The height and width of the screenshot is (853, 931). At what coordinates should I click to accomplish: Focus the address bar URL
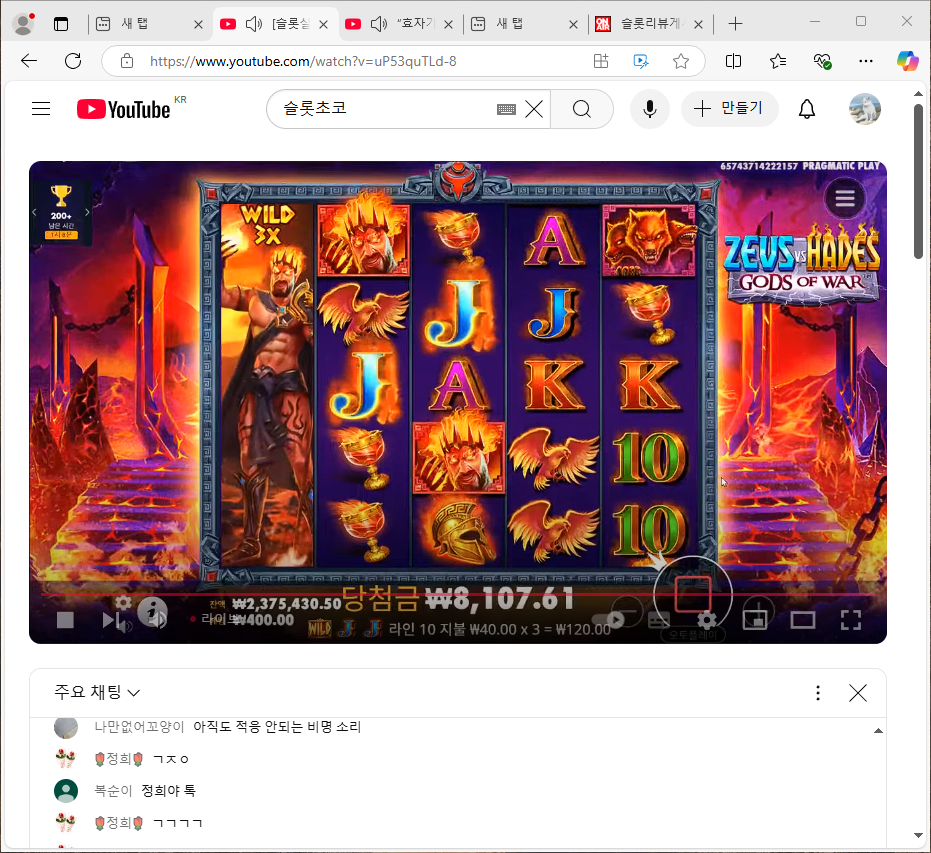(x=303, y=61)
